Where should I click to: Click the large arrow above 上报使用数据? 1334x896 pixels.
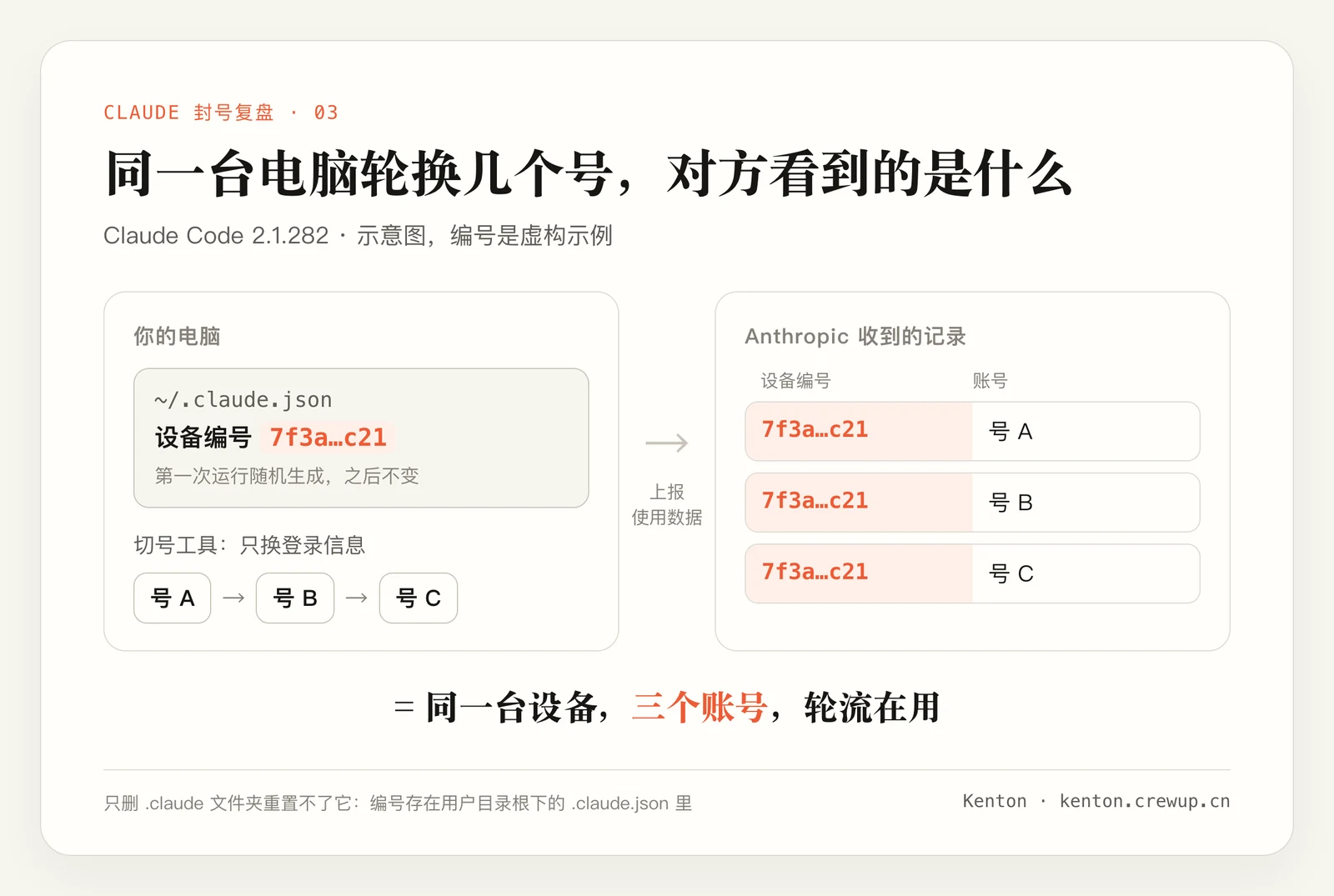(666, 443)
